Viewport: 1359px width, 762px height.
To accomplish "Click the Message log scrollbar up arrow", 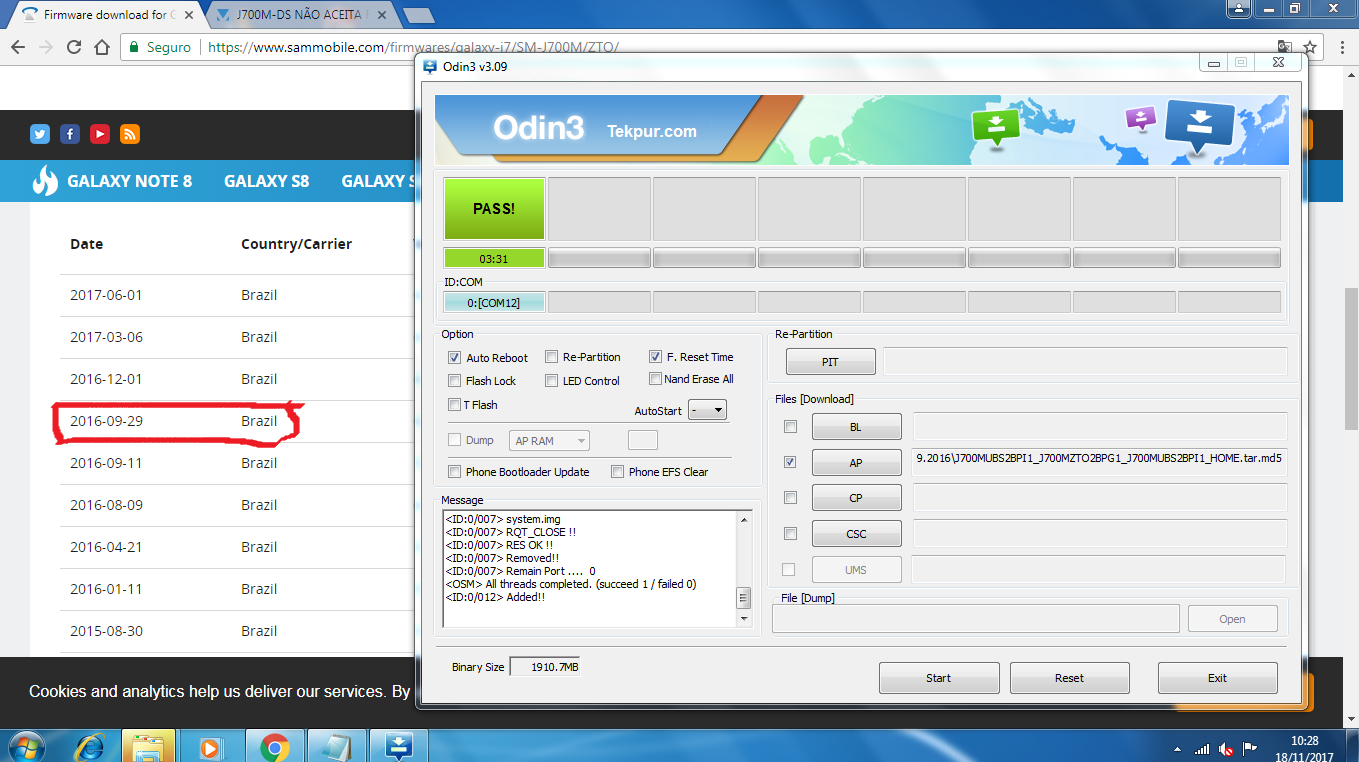I will tap(743, 519).
